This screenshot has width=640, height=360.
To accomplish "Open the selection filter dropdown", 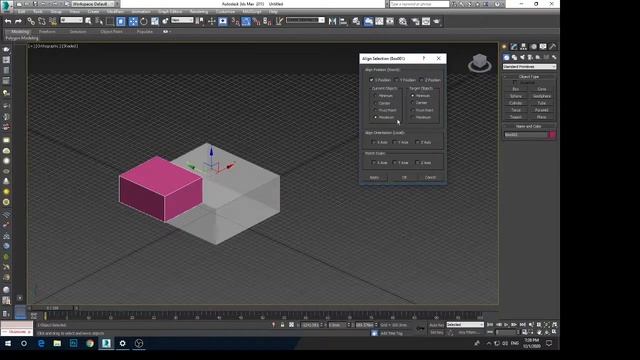I will [x=71, y=20].
